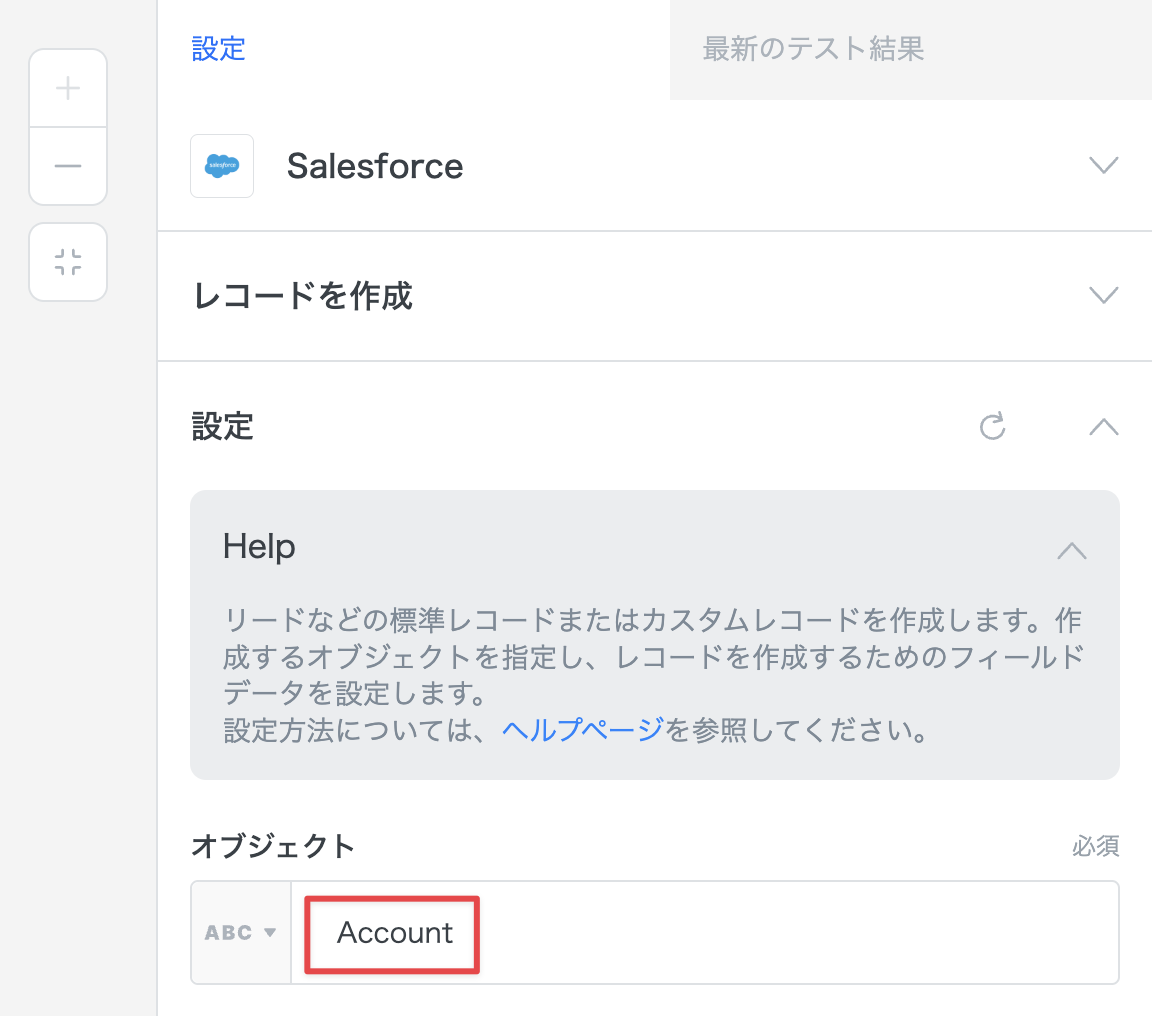Screen dimensions: 1152x1016
Task: Click the Salesforce cloud logo icon
Action: 222,166
